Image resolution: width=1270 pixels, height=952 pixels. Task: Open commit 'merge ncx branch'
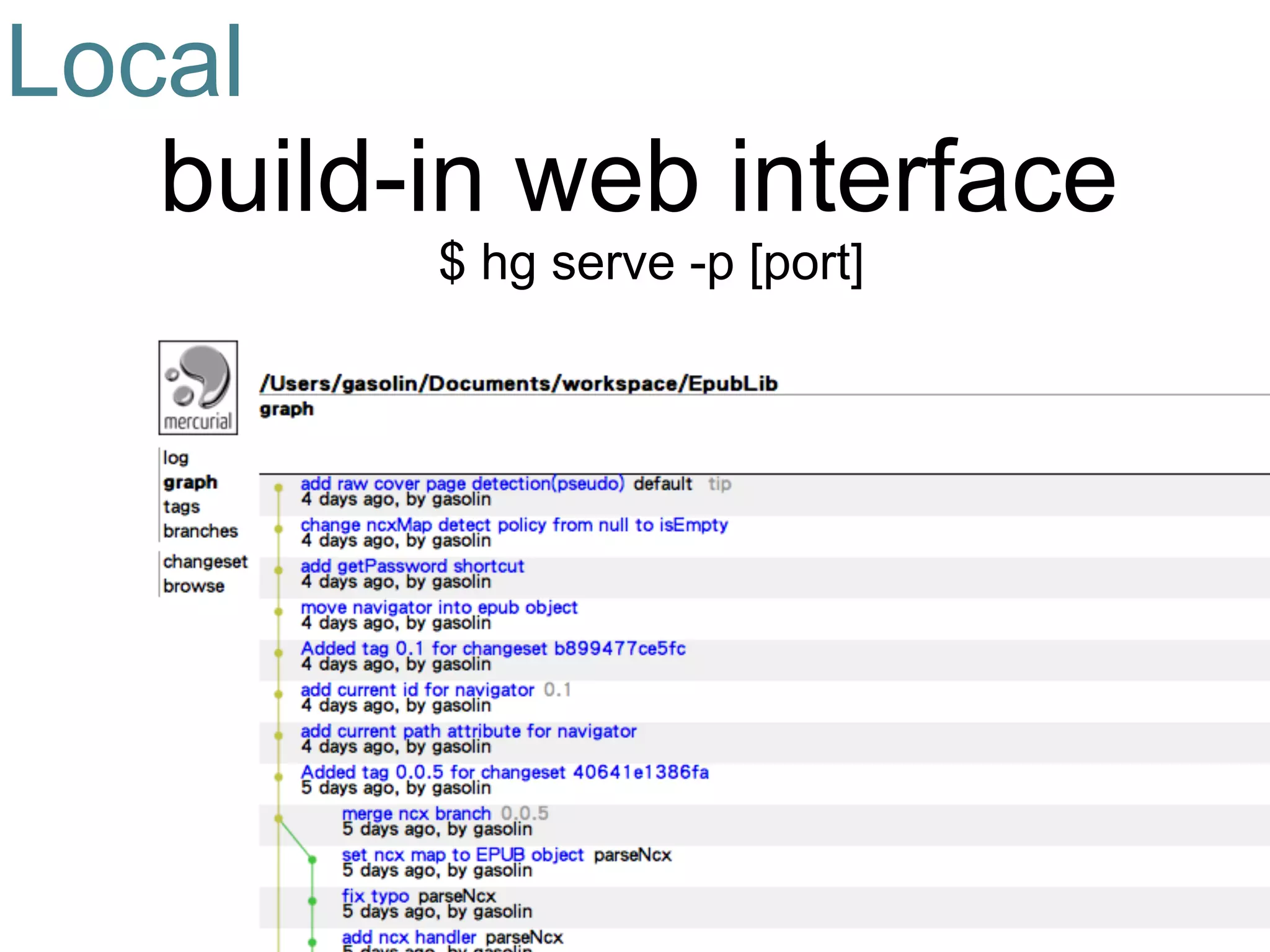pyautogui.click(x=416, y=813)
